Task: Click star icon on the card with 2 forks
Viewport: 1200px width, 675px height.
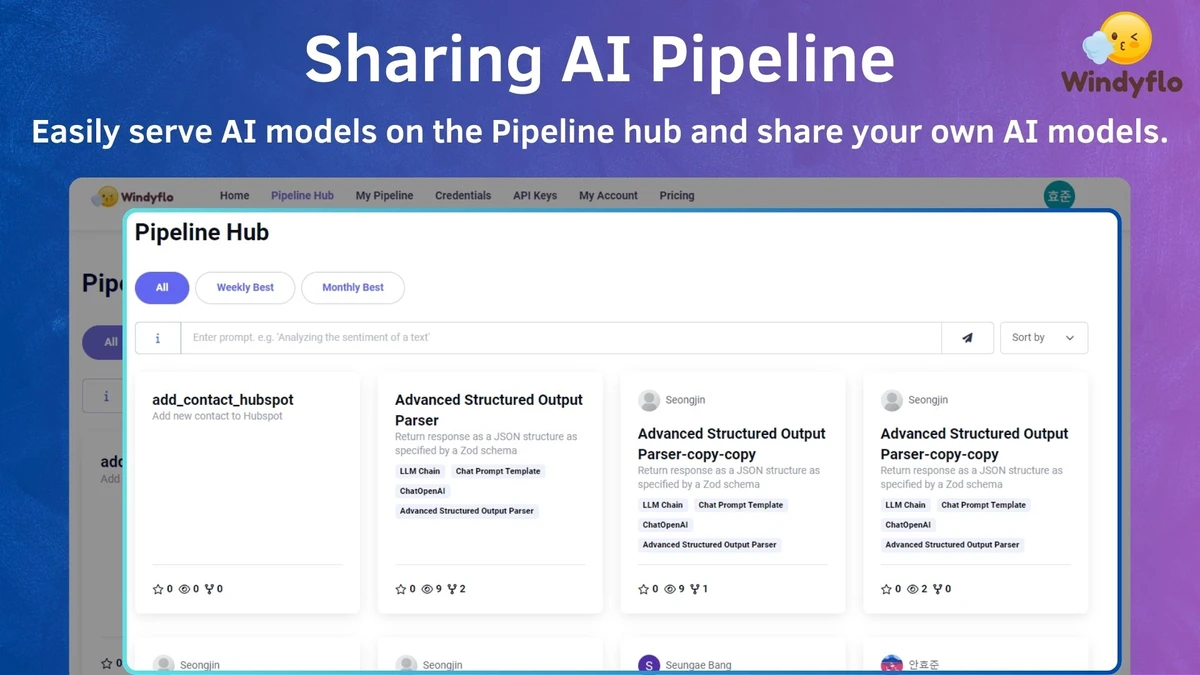Action: click(401, 589)
